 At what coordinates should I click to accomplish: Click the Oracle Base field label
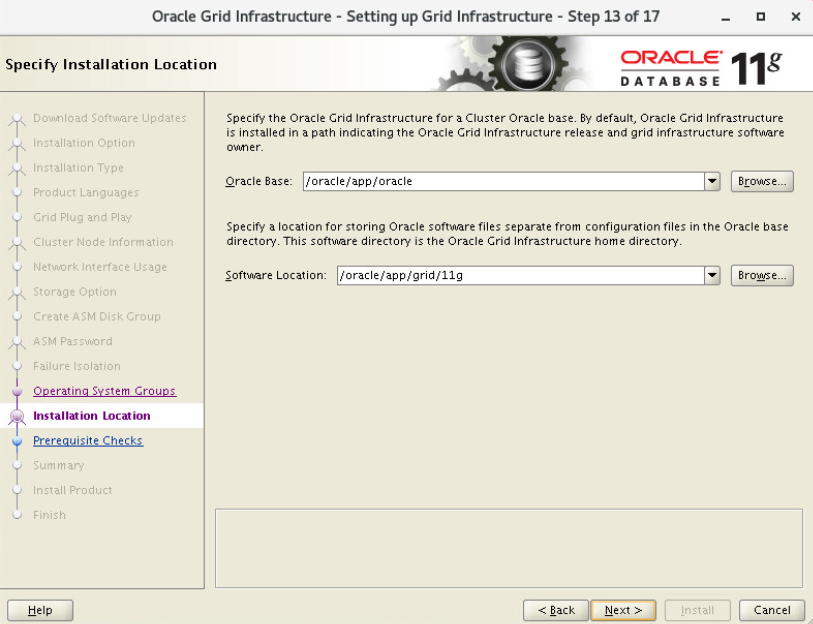pos(259,181)
